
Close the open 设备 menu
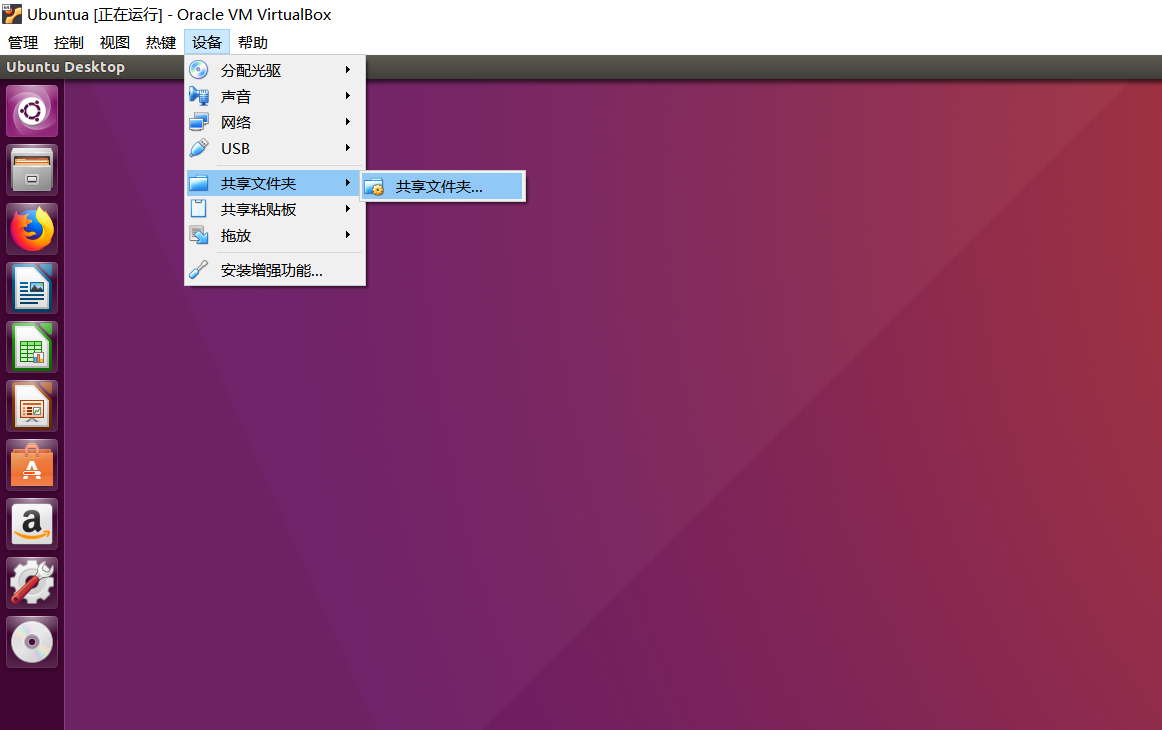pyautogui.click(x=207, y=42)
